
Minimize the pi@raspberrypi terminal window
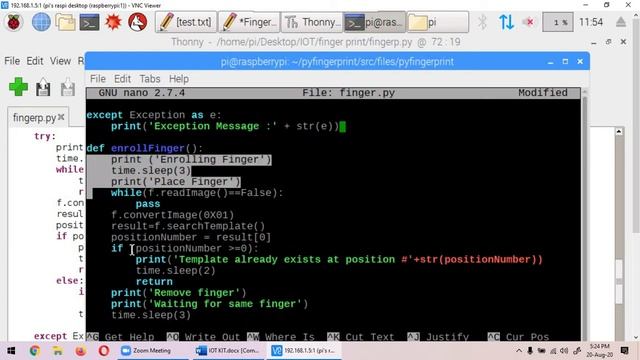[x=551, y=62]
